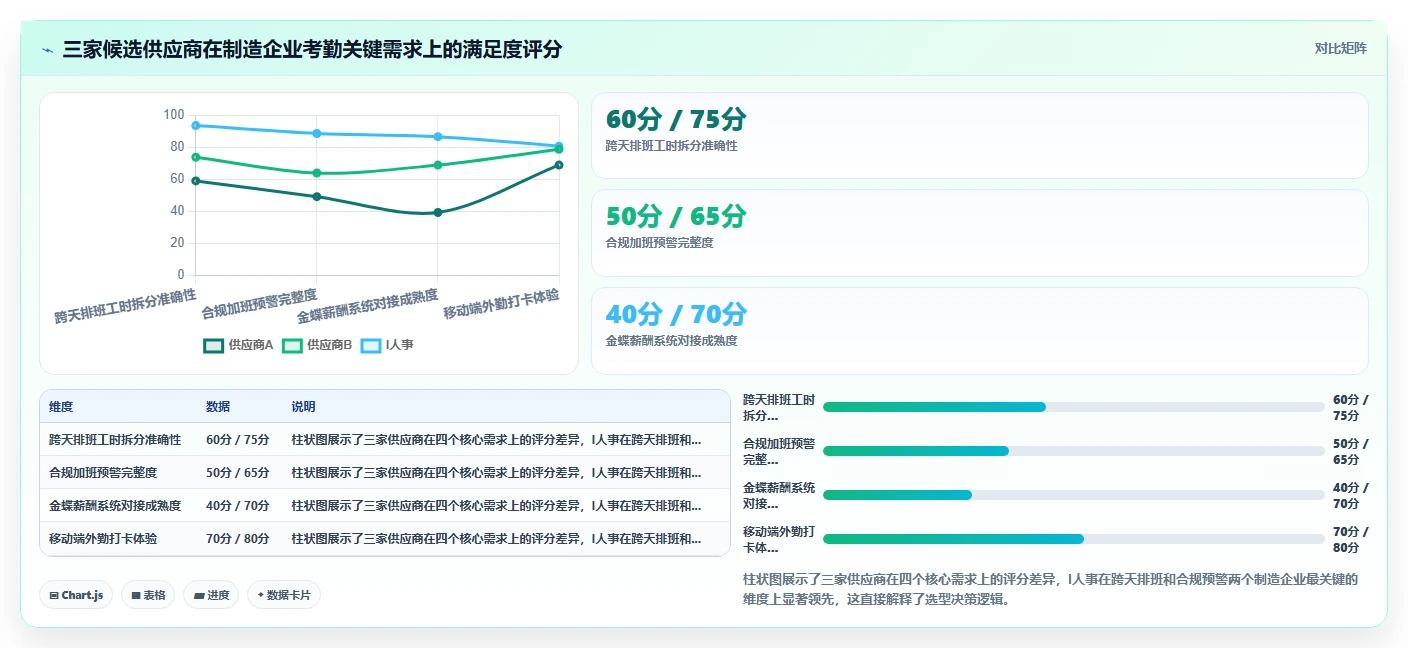Click the 合规加班预警 progress bar

tap(1073, 451)
